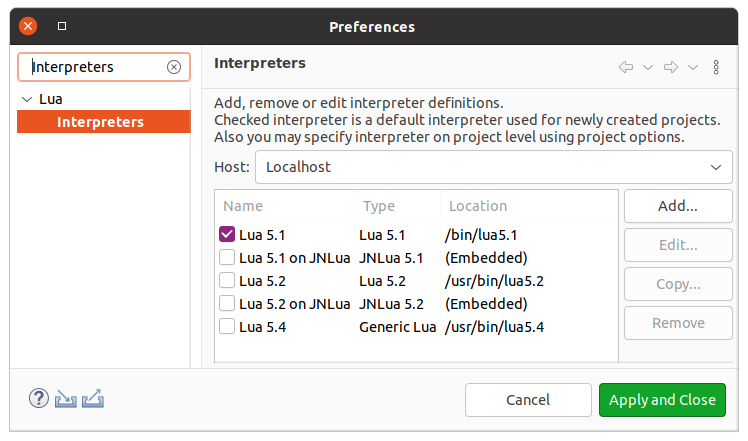The width and height of the screenshot is (748, 441).
Task: Click the export preferences icon
Action: (93, 399)
